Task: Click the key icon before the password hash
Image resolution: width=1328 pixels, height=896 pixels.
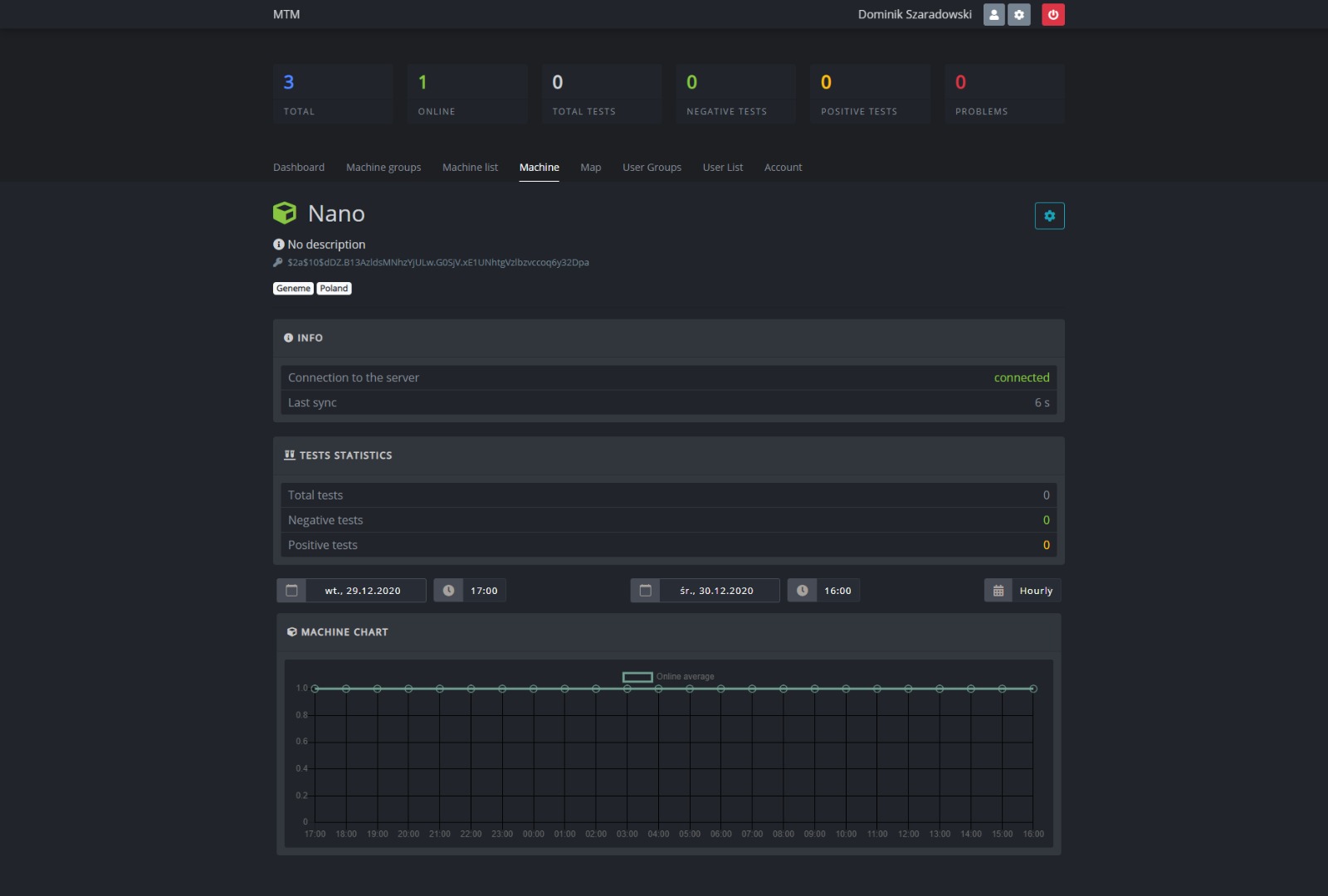Action: [280, 261]
